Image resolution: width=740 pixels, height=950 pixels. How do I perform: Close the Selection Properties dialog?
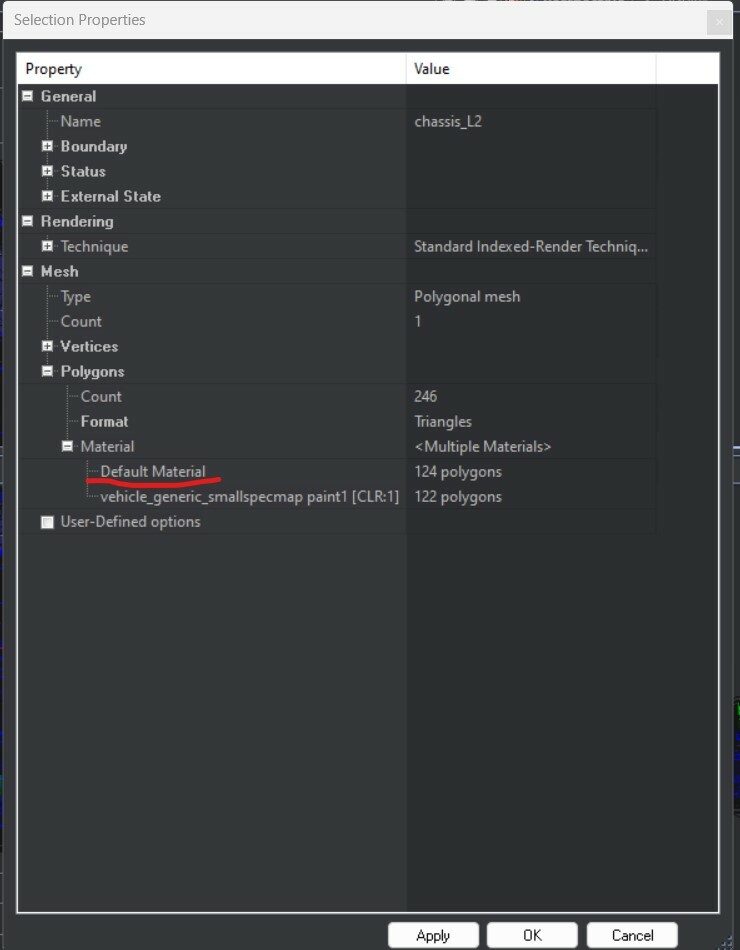pos(719,22)
